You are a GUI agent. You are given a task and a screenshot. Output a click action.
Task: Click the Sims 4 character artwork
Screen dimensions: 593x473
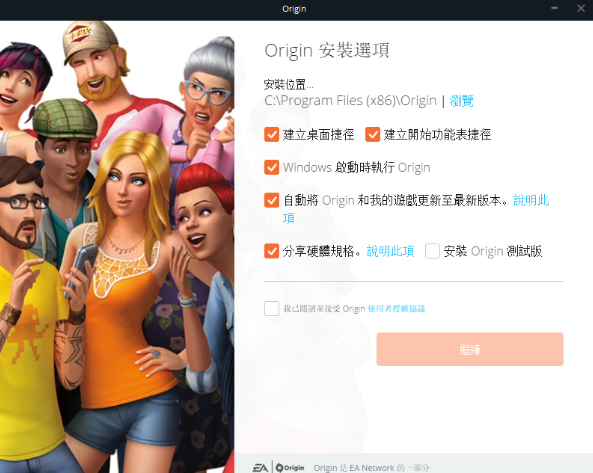(117, 247)
